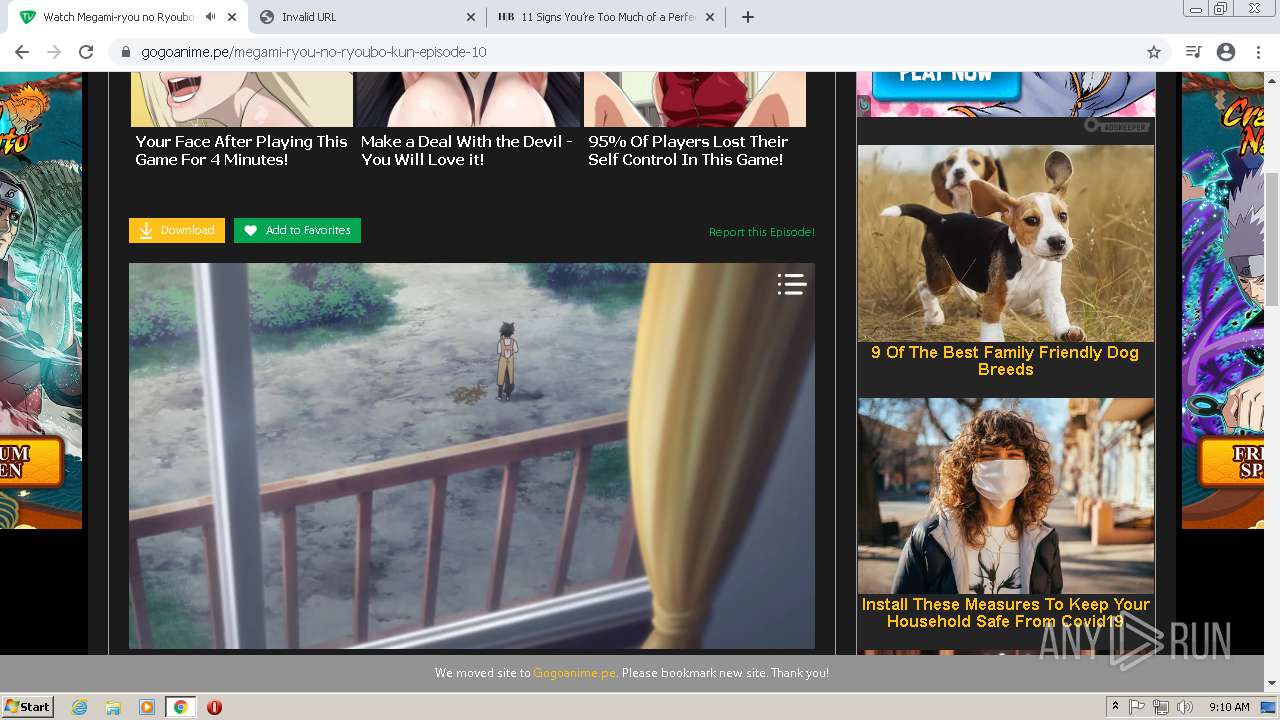Open the 95% Of Players Lost ad
1280x720 pixels.
[688, 150]
